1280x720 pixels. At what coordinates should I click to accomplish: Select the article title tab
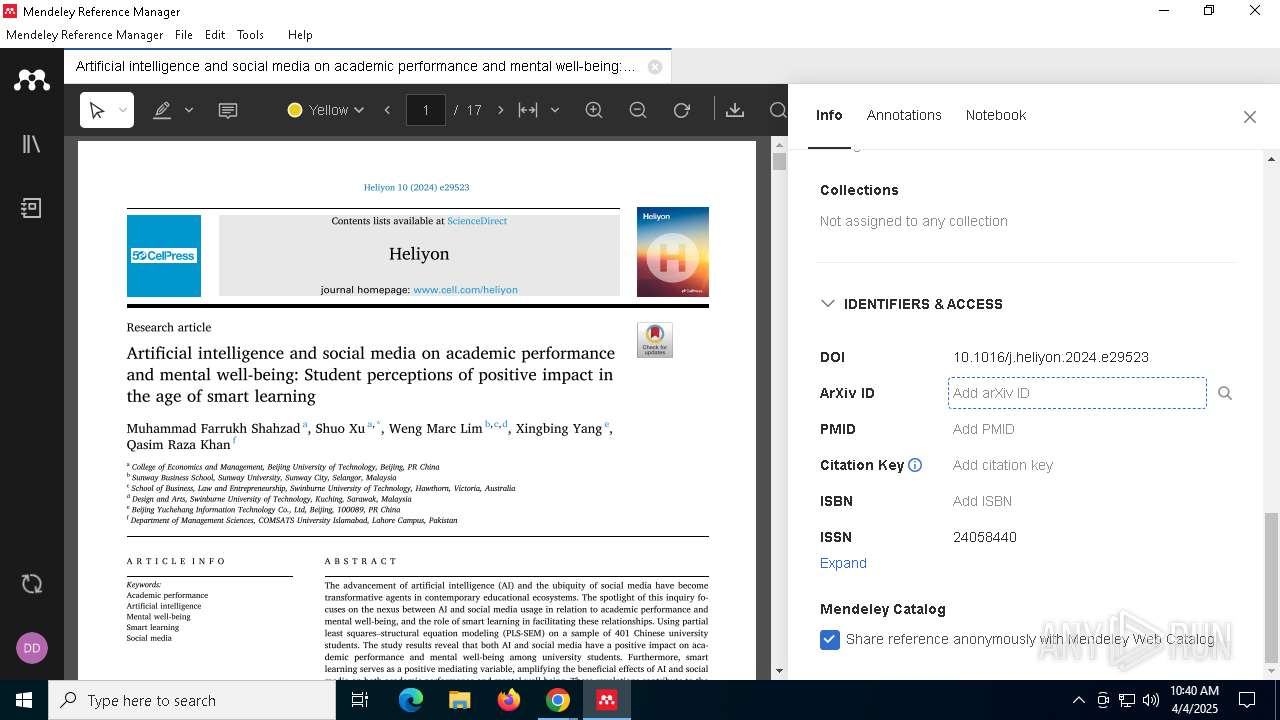click(355, 67)
